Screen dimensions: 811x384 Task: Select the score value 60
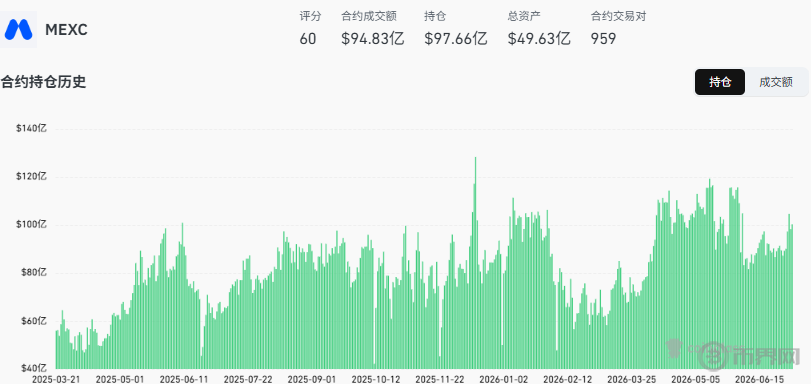click(308, 39)
